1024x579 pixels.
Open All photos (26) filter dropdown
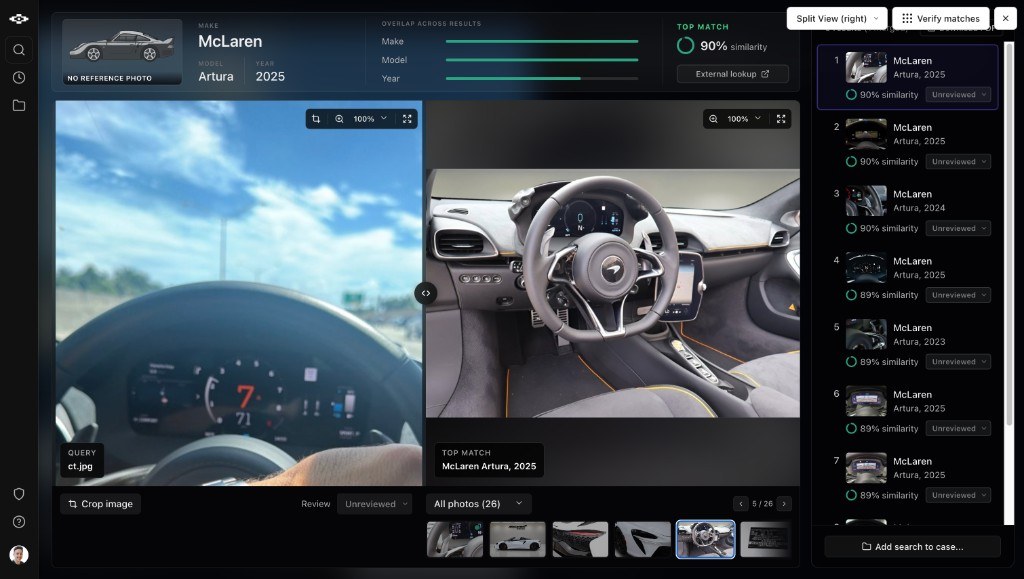point(479,504)
